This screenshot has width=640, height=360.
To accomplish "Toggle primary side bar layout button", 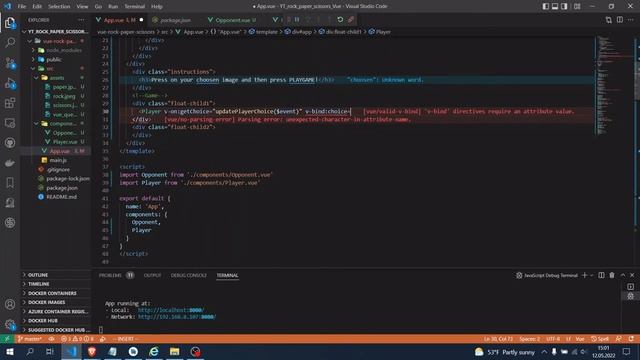I will click(546, 7).
